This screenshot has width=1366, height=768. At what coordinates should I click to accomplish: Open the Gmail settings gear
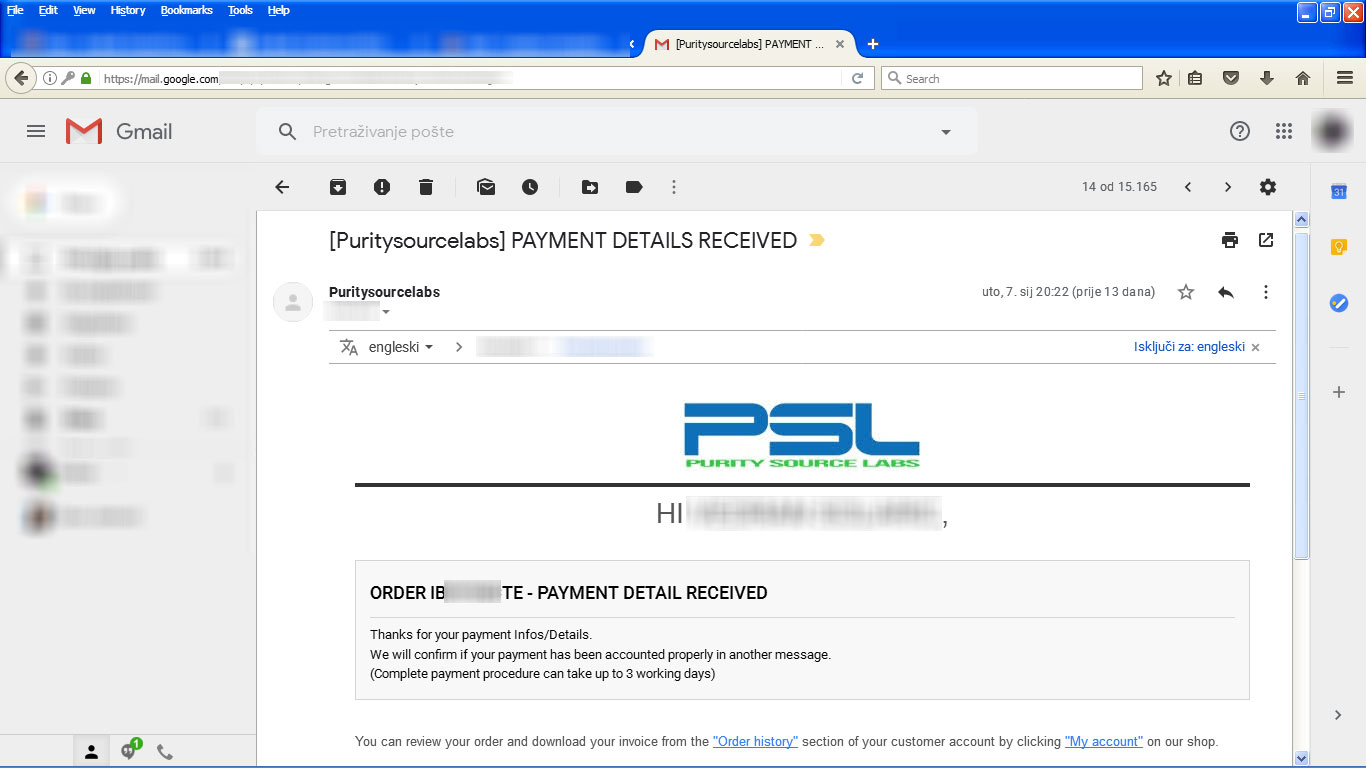1268,187
